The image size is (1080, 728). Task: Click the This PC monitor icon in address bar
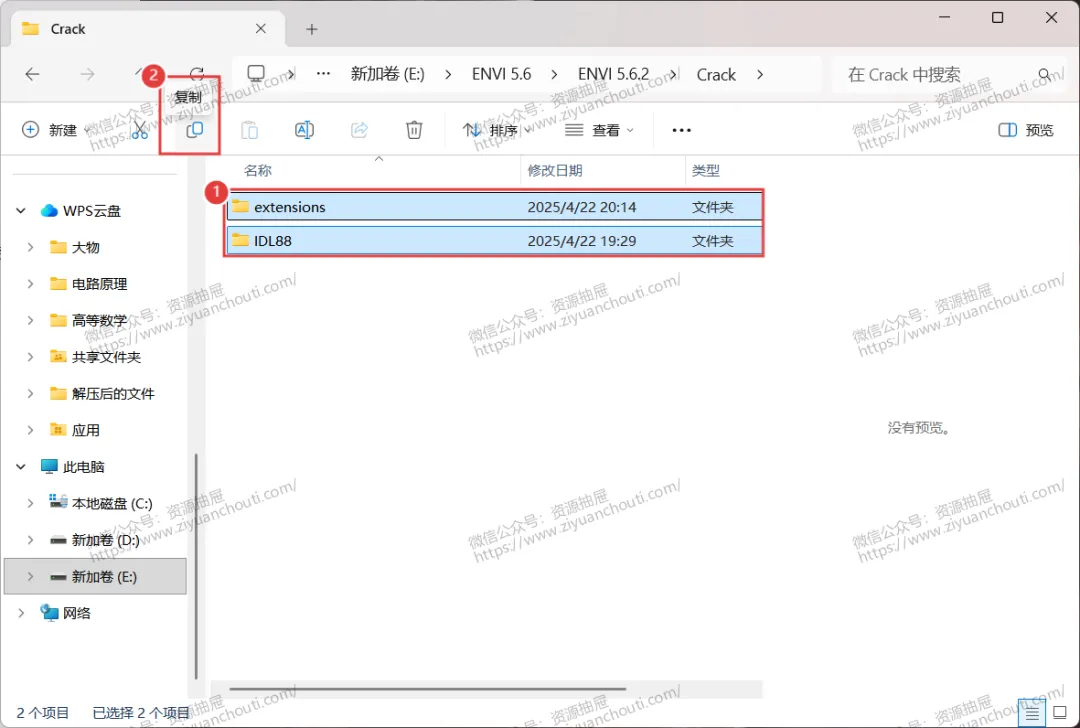coord(256,74)
